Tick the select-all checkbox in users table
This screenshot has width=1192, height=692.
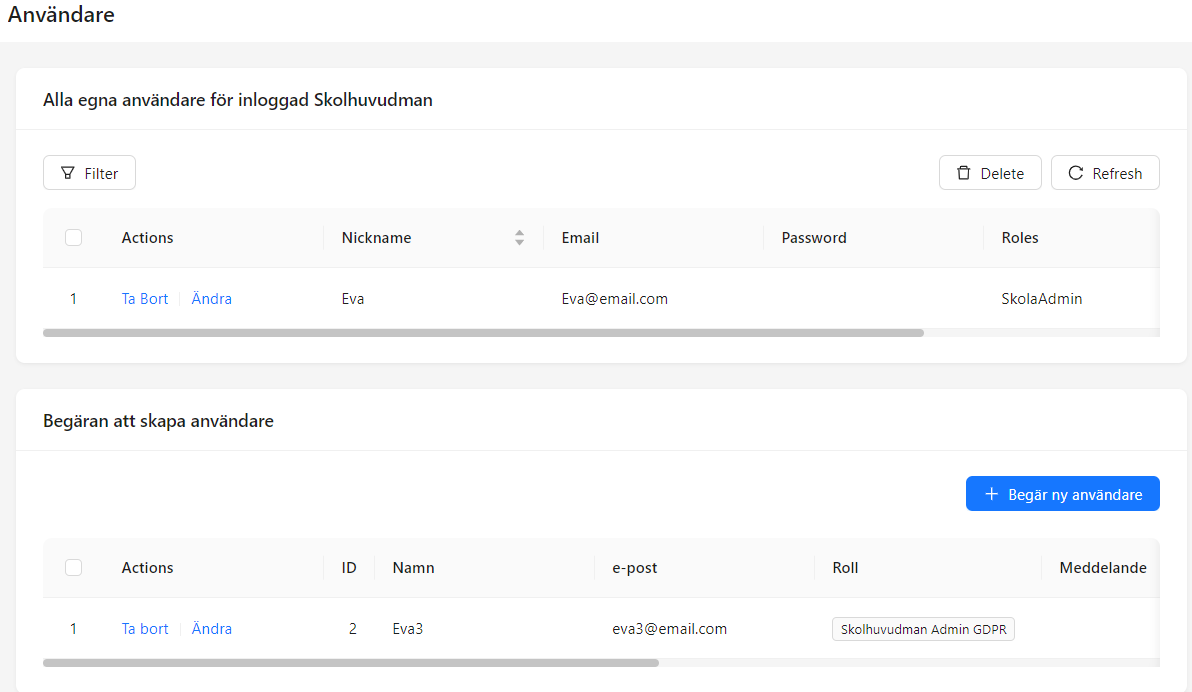click(x=74, y=238)
